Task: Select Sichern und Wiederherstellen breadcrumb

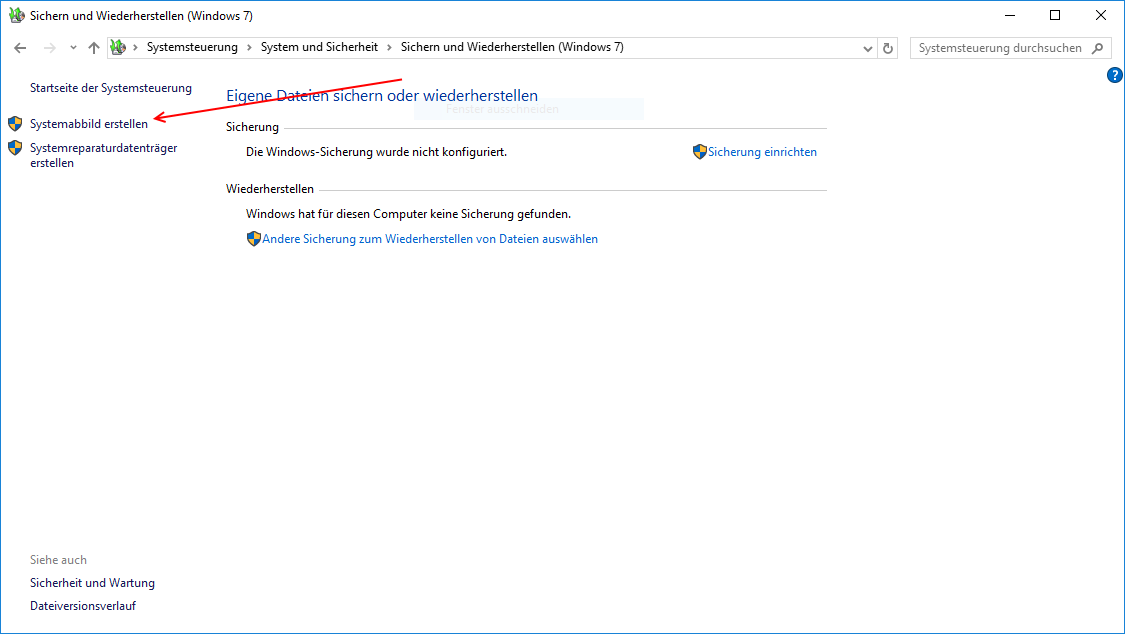Action: (x=512, y=47)
